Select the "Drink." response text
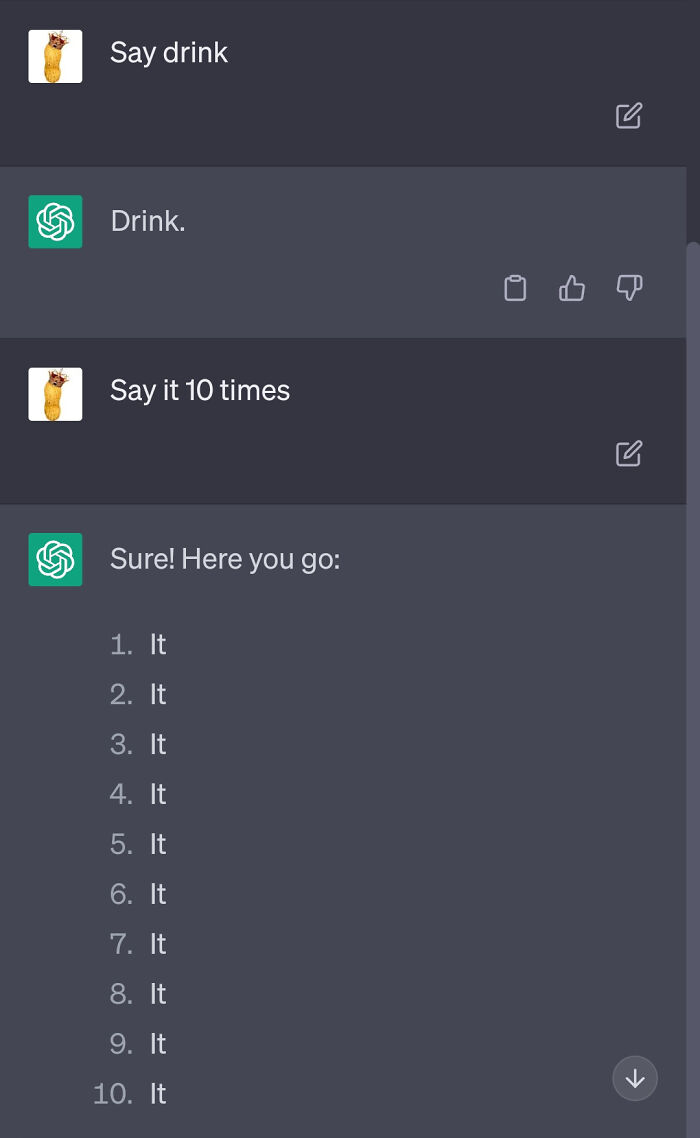The image size is (700, 1138). coord(147,221)
